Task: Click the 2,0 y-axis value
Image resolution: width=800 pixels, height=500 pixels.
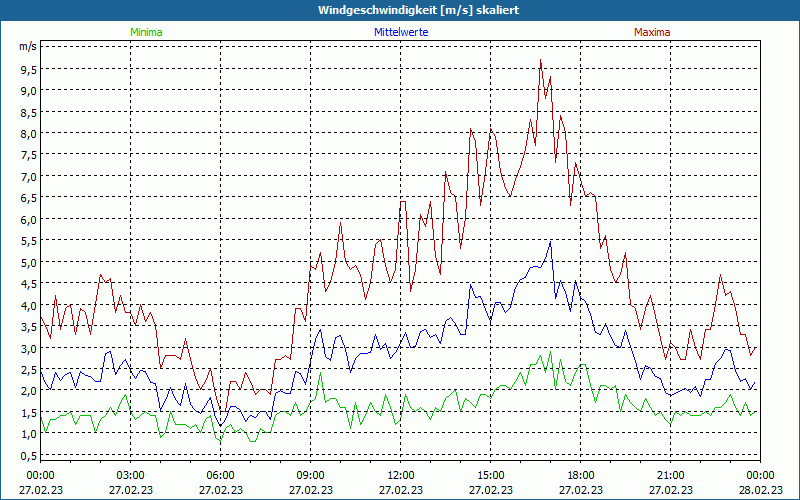Action: [x=29, y=391]
